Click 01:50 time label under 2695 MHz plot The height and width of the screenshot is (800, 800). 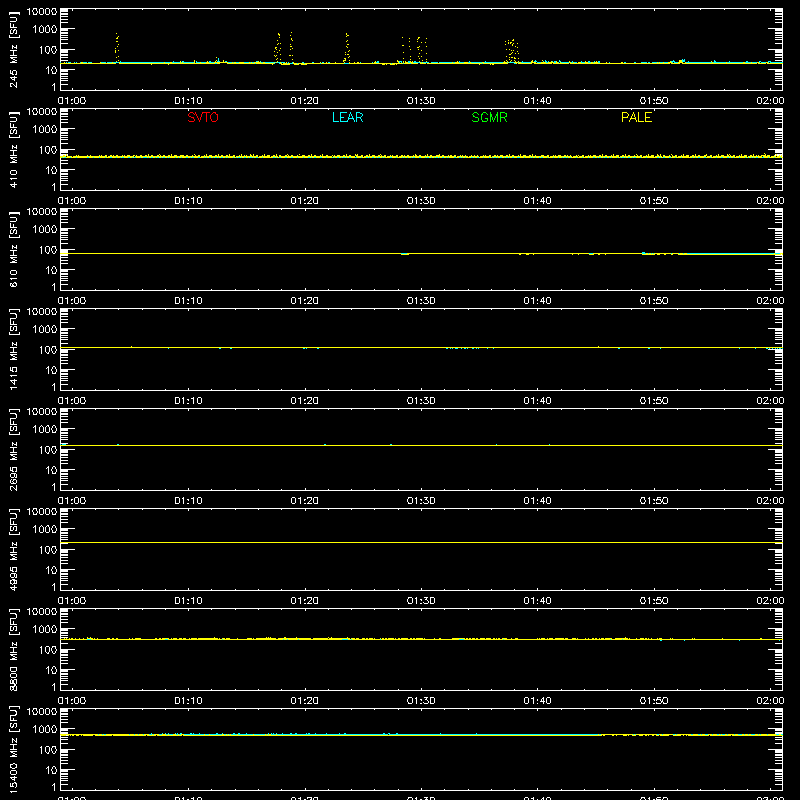654,501
